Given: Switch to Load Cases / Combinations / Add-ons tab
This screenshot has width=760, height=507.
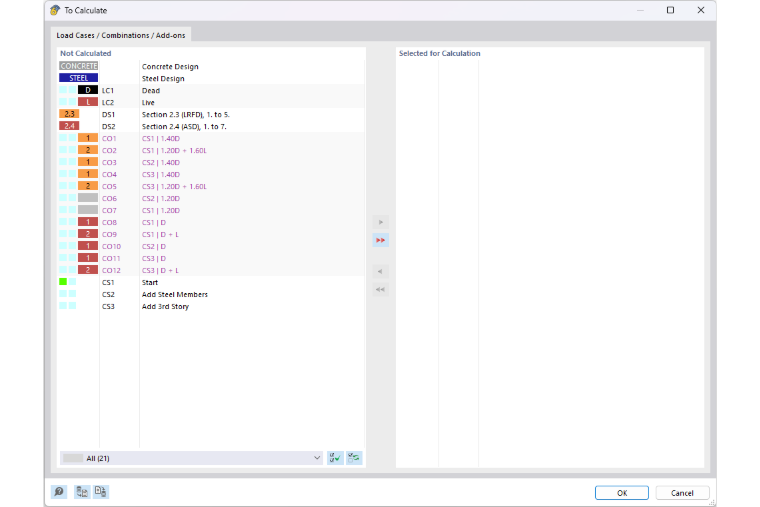Looking at the screenshot, I should click(121, 35).
